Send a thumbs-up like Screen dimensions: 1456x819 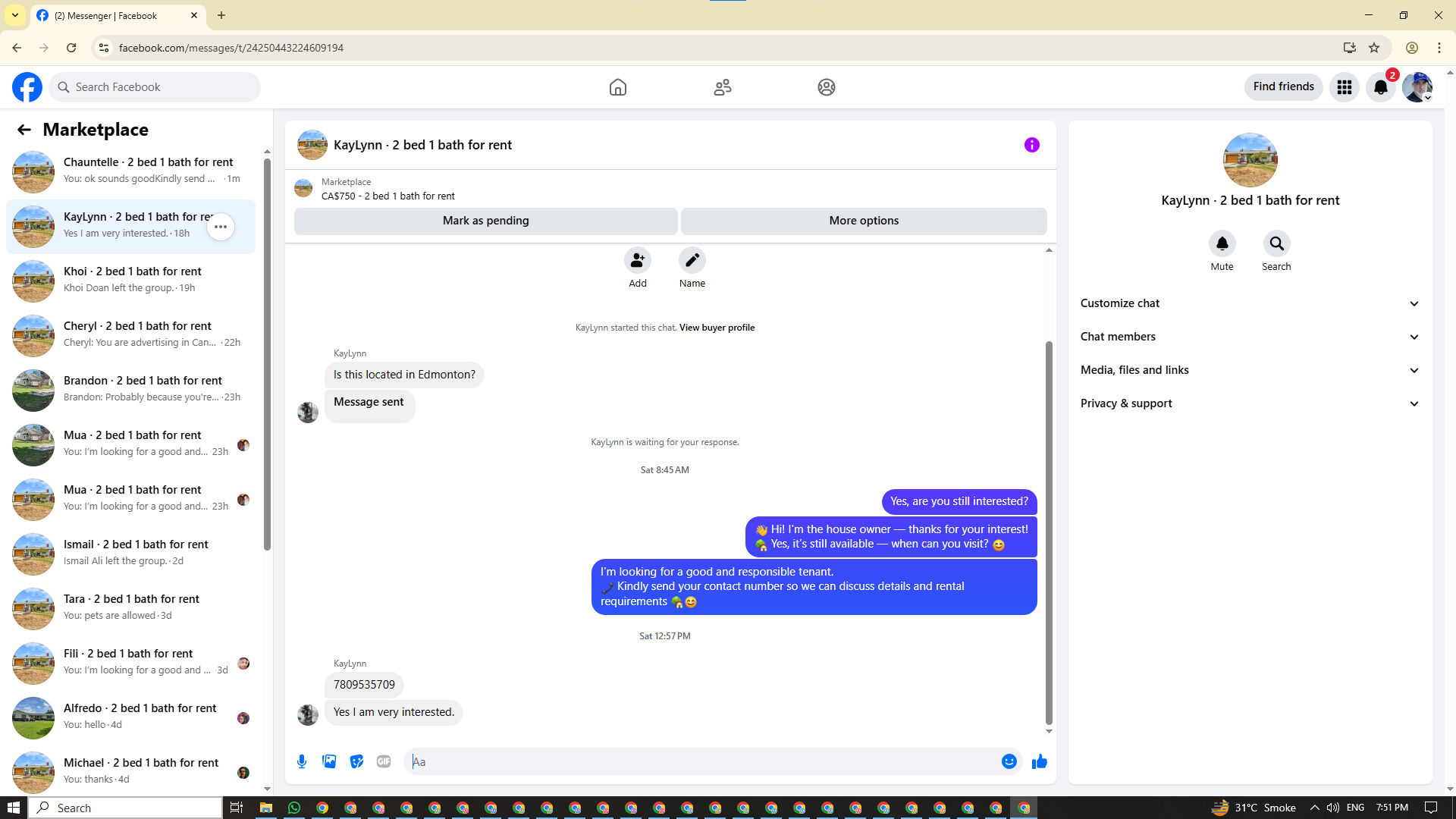(x=1039, y=761)
